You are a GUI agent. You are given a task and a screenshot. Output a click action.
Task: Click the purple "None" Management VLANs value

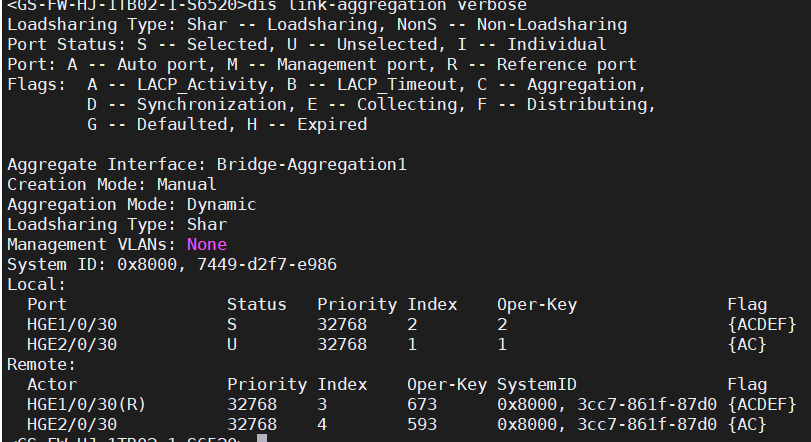click(206, 244)
